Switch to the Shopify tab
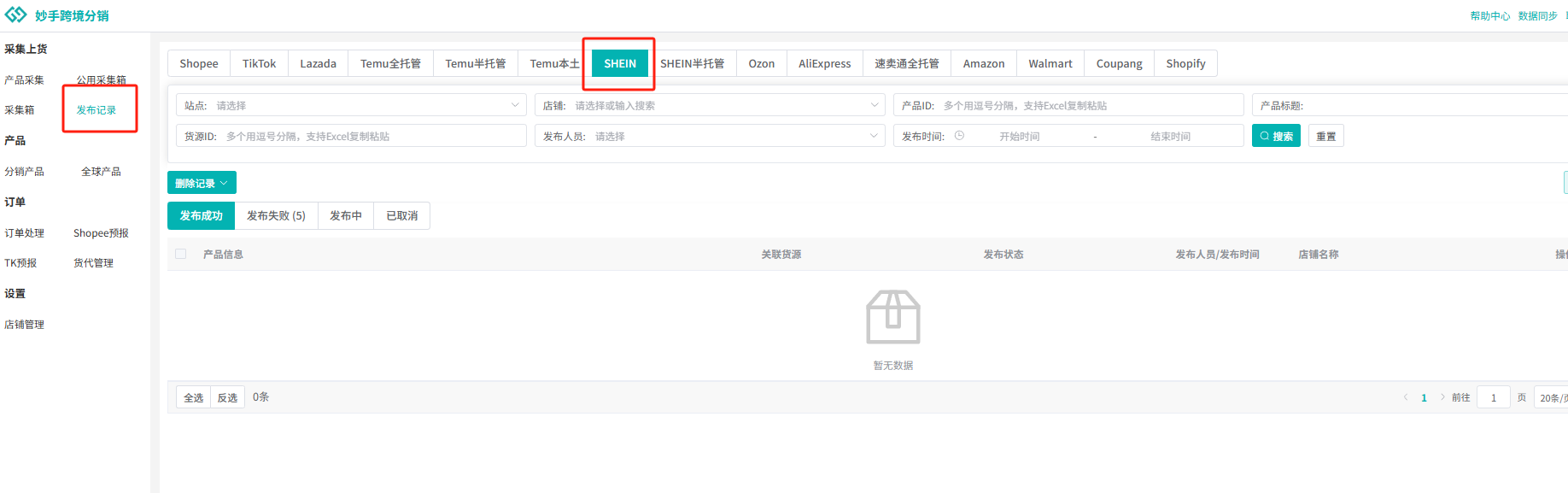1568x493 pixels. coord(1186,63)
